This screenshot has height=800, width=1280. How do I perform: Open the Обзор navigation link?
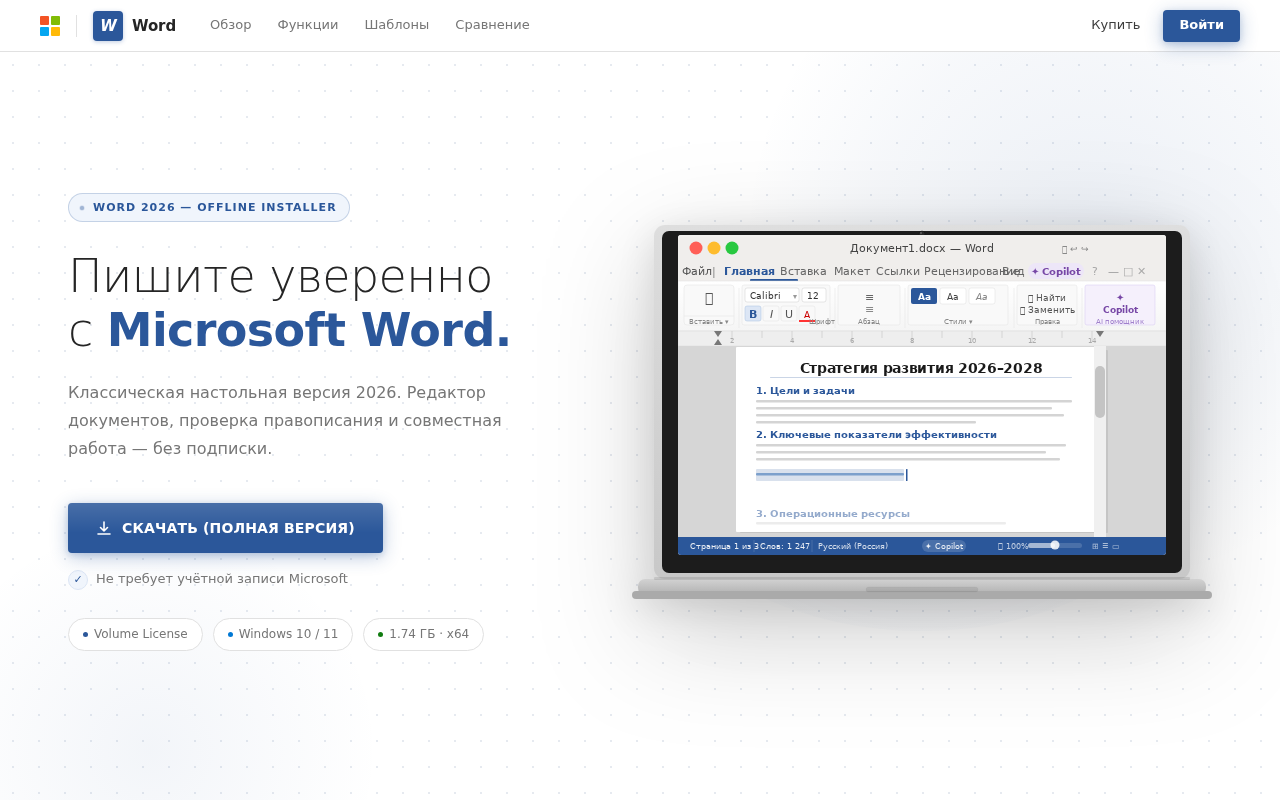[231, 25]
